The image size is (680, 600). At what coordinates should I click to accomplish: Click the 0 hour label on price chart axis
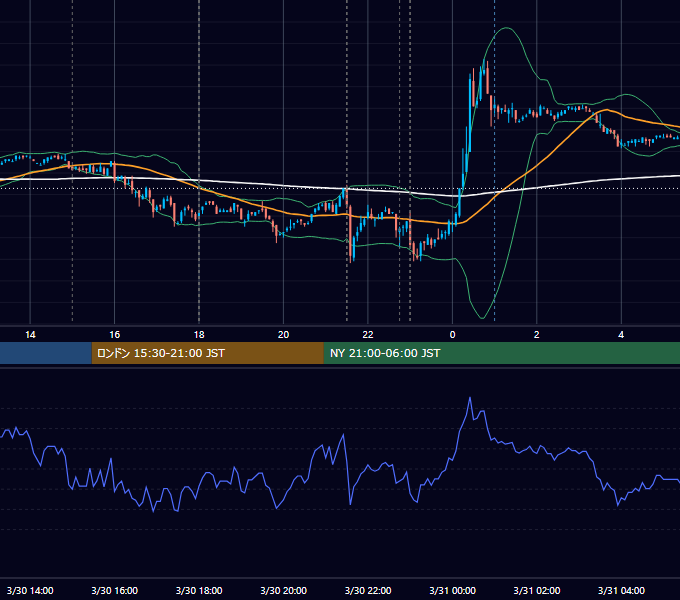(452, 335)
